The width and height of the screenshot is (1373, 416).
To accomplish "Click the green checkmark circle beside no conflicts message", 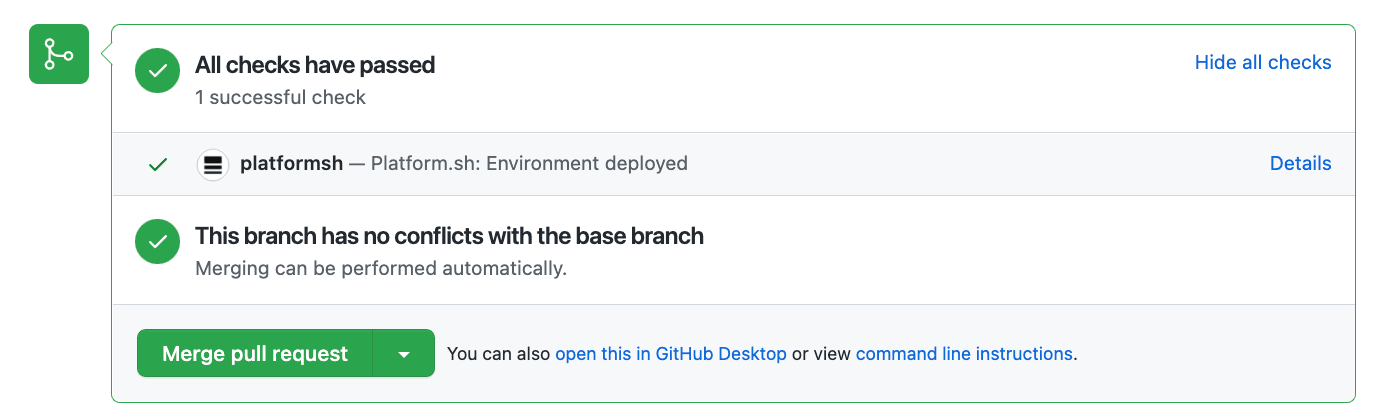I will [x=157, y=242].
